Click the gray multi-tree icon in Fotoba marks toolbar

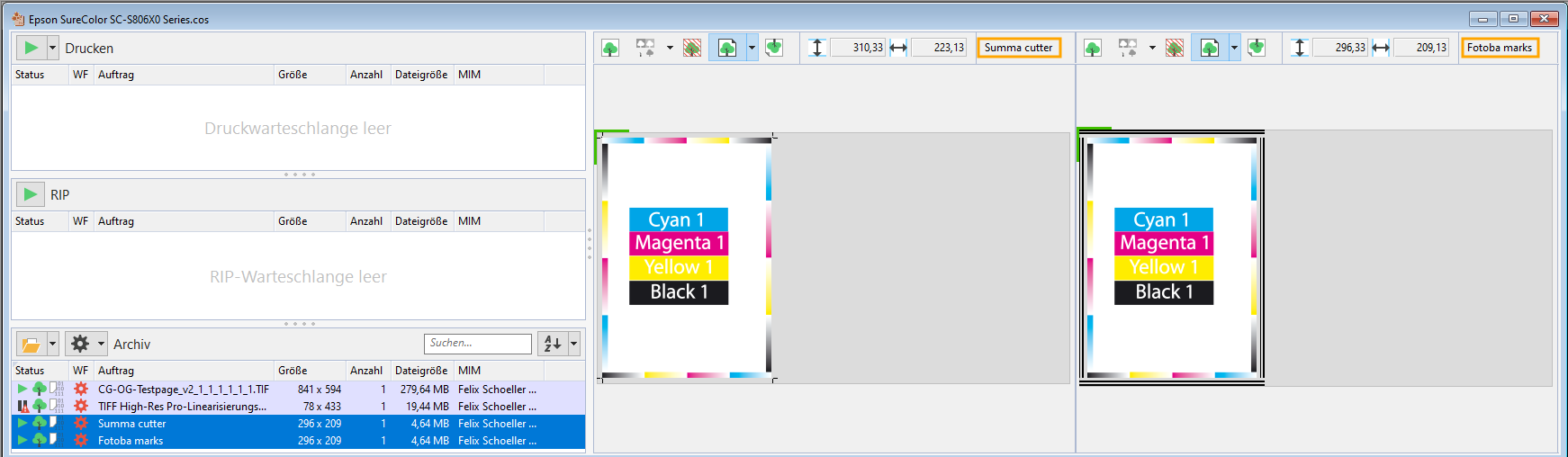coord(1127,48)
